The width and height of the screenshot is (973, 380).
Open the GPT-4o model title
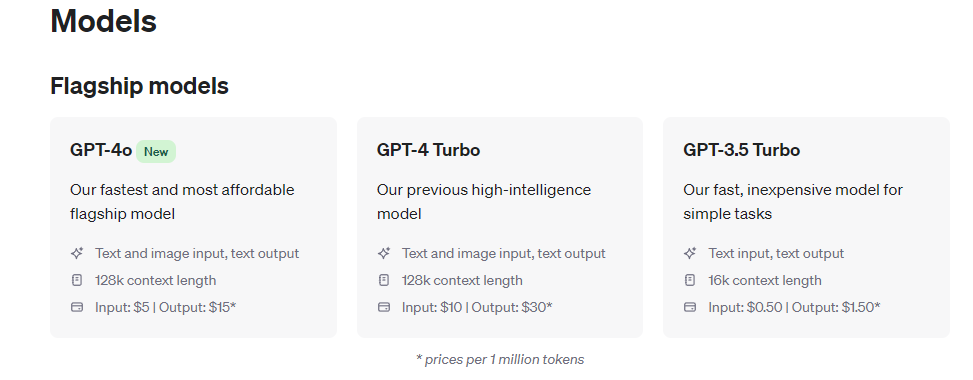point(101,150)
